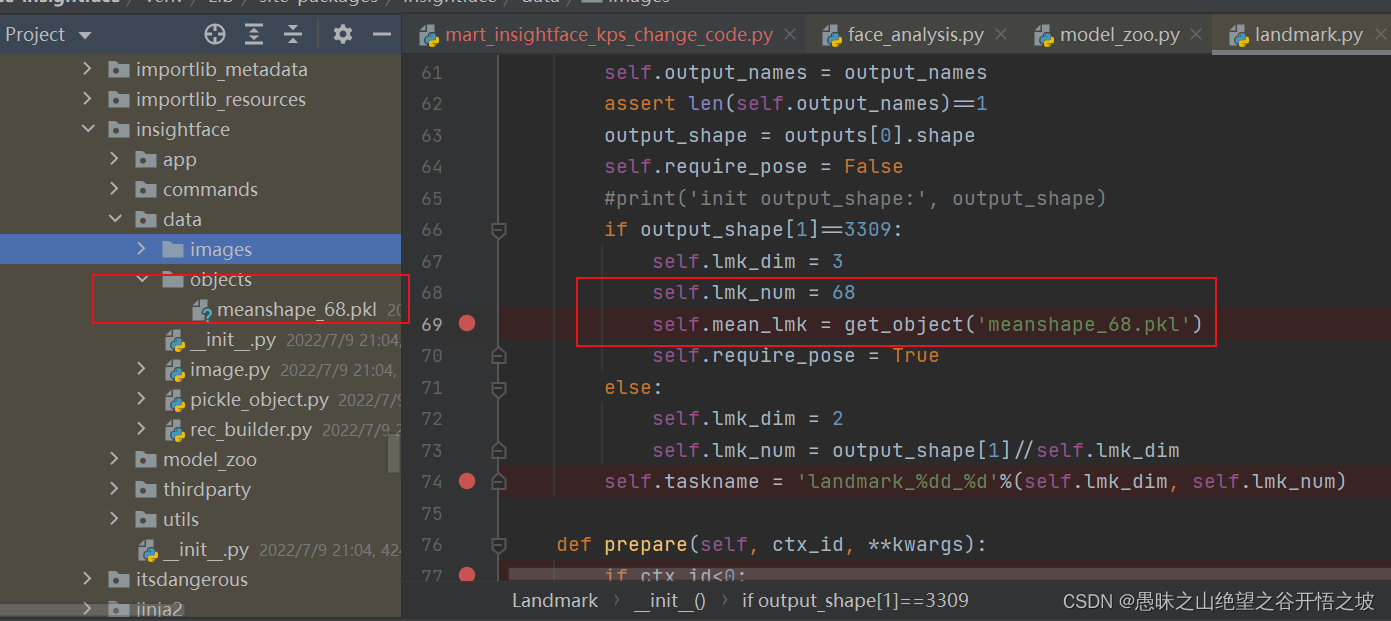The width and height of the screenshot is (1391, 621).
Task: Click 'meanshape_68.pkl' string on line 69
Action: (x=1084, y=324)
